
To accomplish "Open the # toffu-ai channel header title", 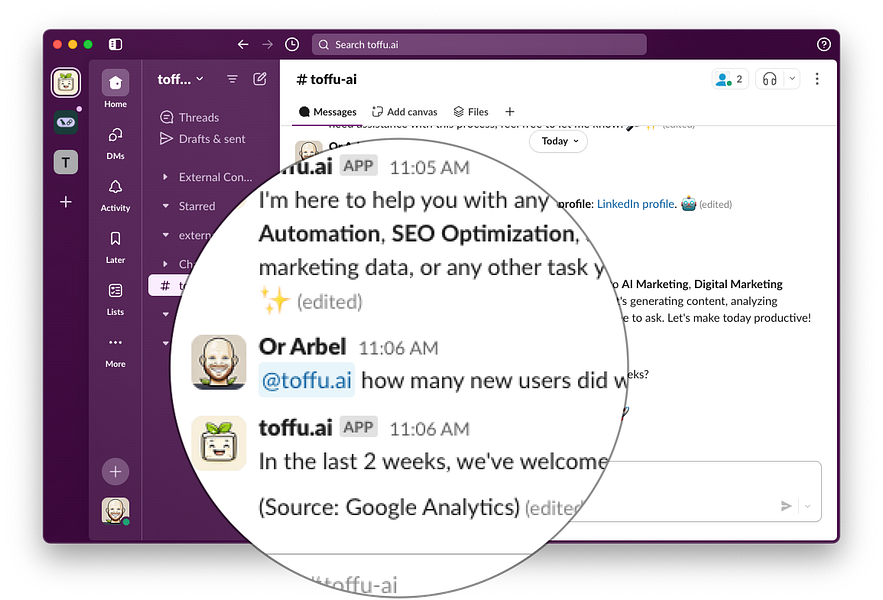I will pyautogui.click(x=327, y=79).
